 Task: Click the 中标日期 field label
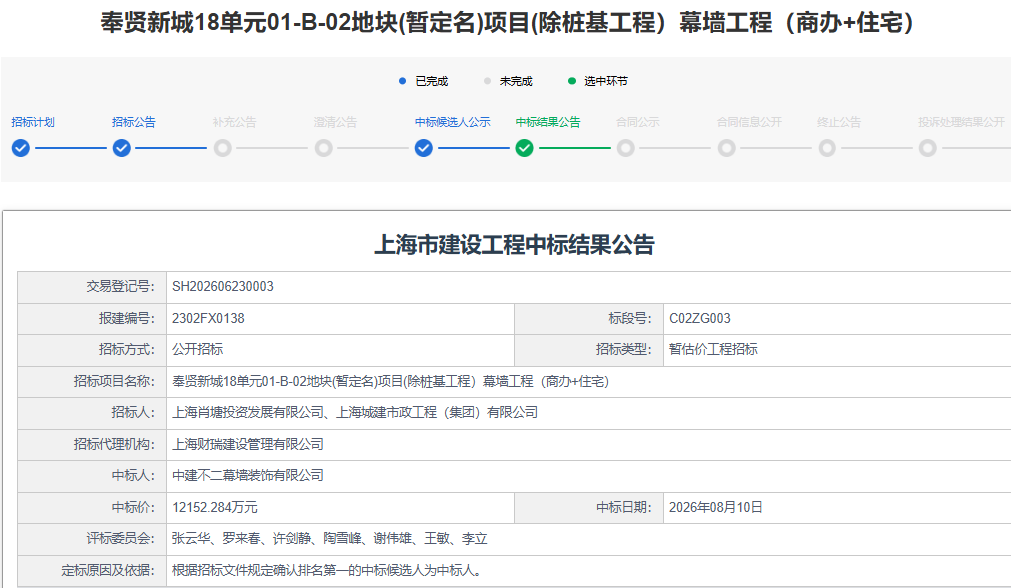tap(623, 507)
